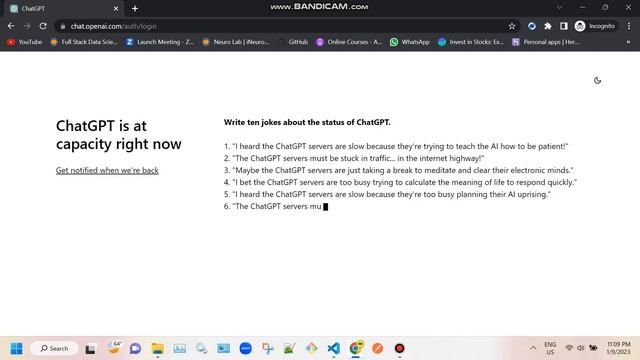Image resolution: width=640 pixels, height=360 pixels.
Task: Click the taskbar Search box
Action: (x=54, y=348)
